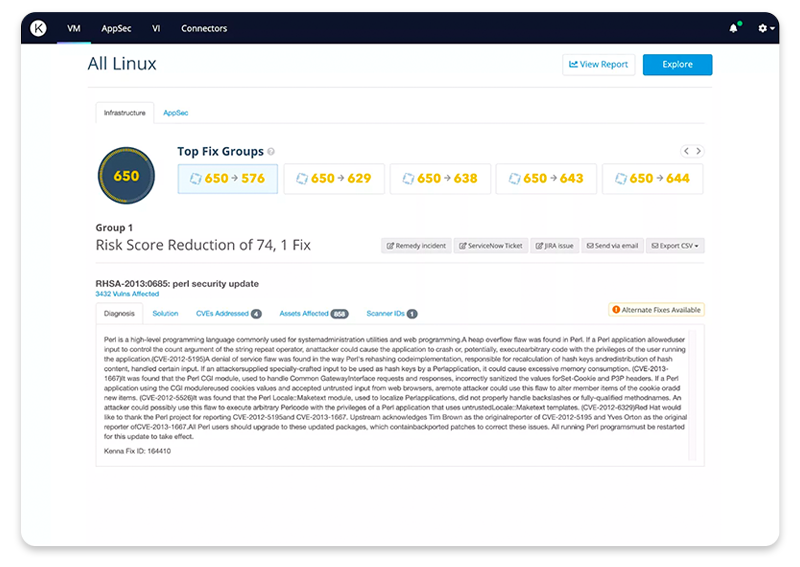The image size is (800, 567).
Task: Click the Kenna K logo icon
Action: (x=38, y=28)
